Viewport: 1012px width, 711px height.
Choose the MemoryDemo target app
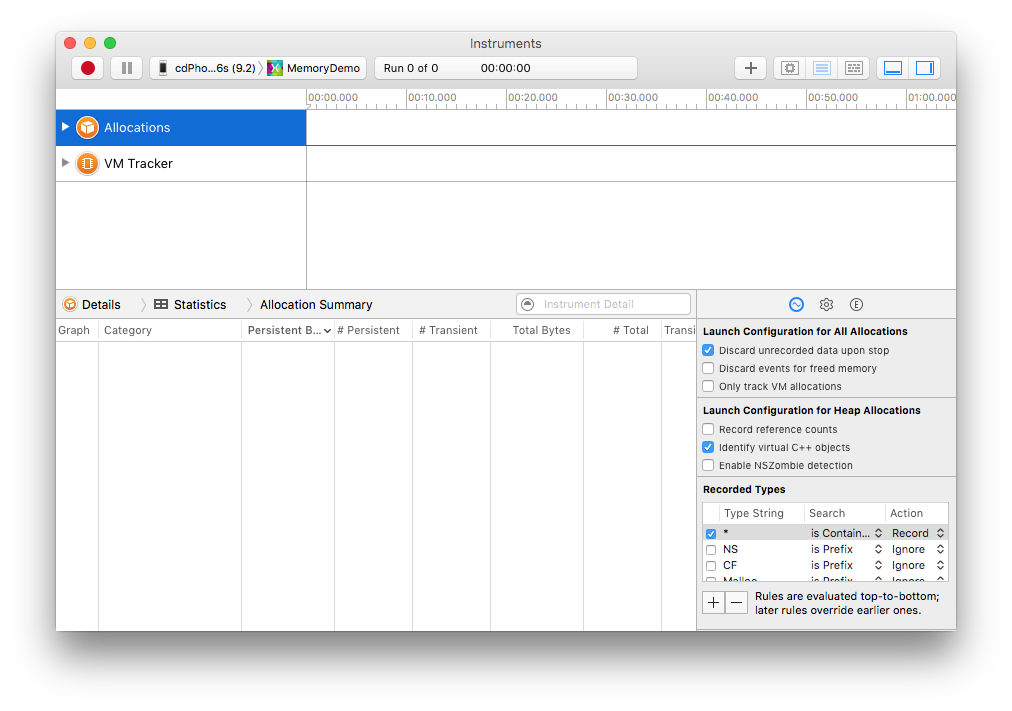314,68
